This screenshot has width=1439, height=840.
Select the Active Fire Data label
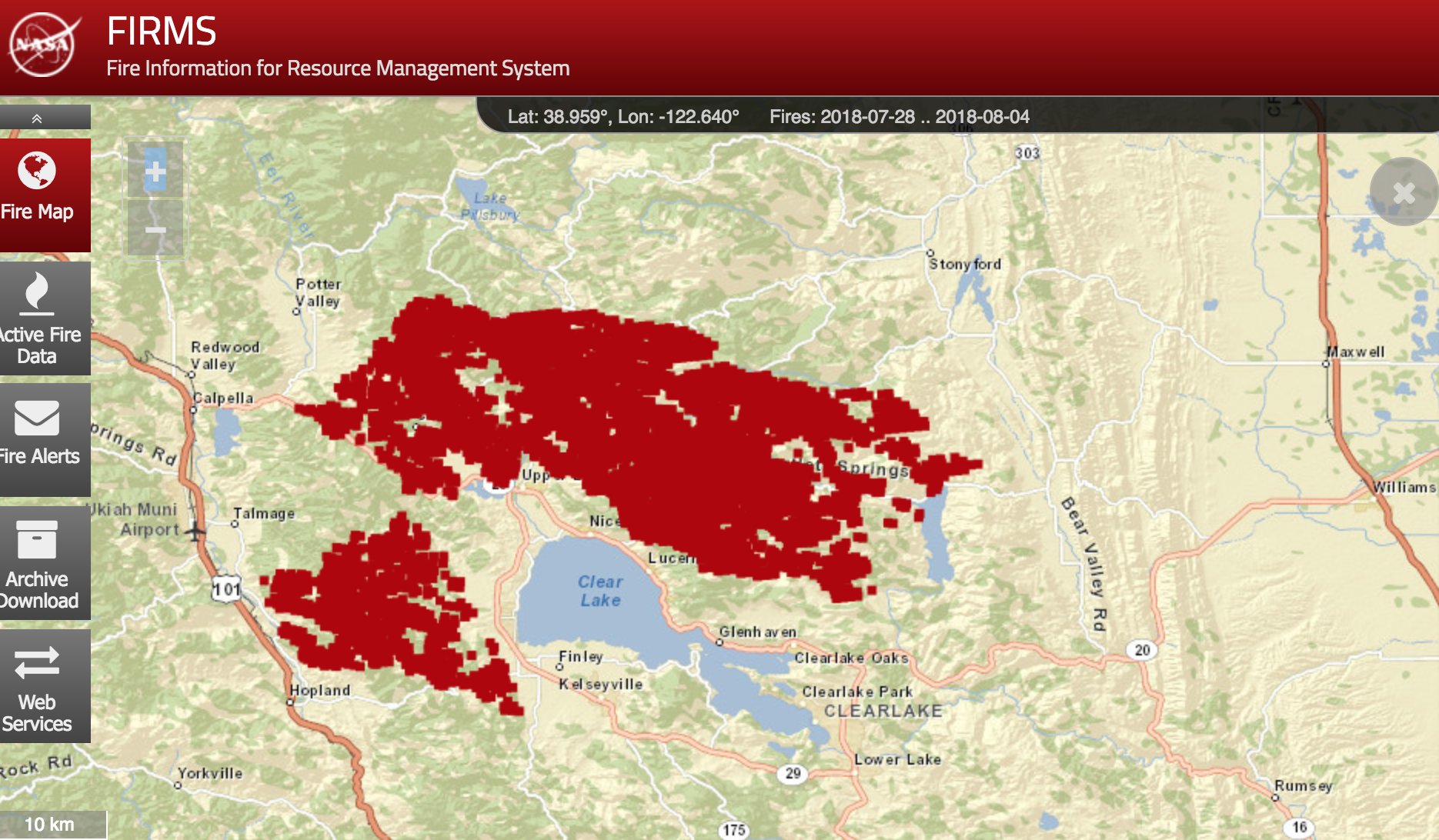[39, 345]
